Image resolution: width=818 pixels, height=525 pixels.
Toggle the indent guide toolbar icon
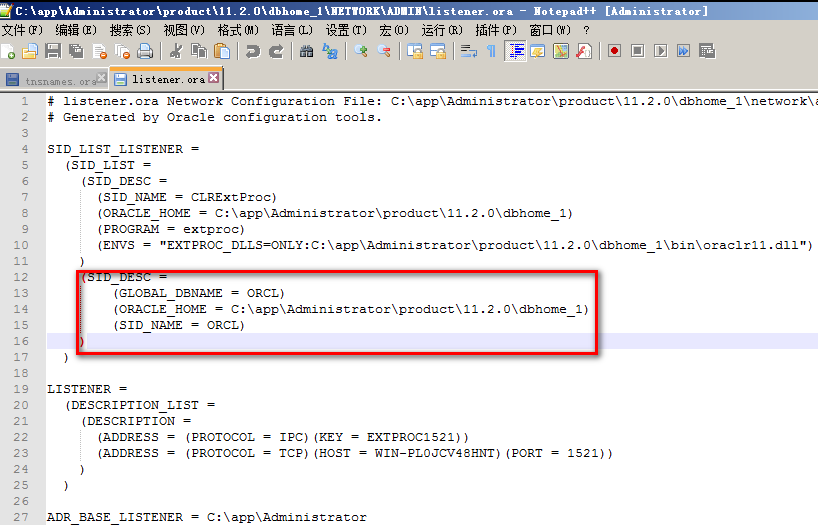point(515,51)
